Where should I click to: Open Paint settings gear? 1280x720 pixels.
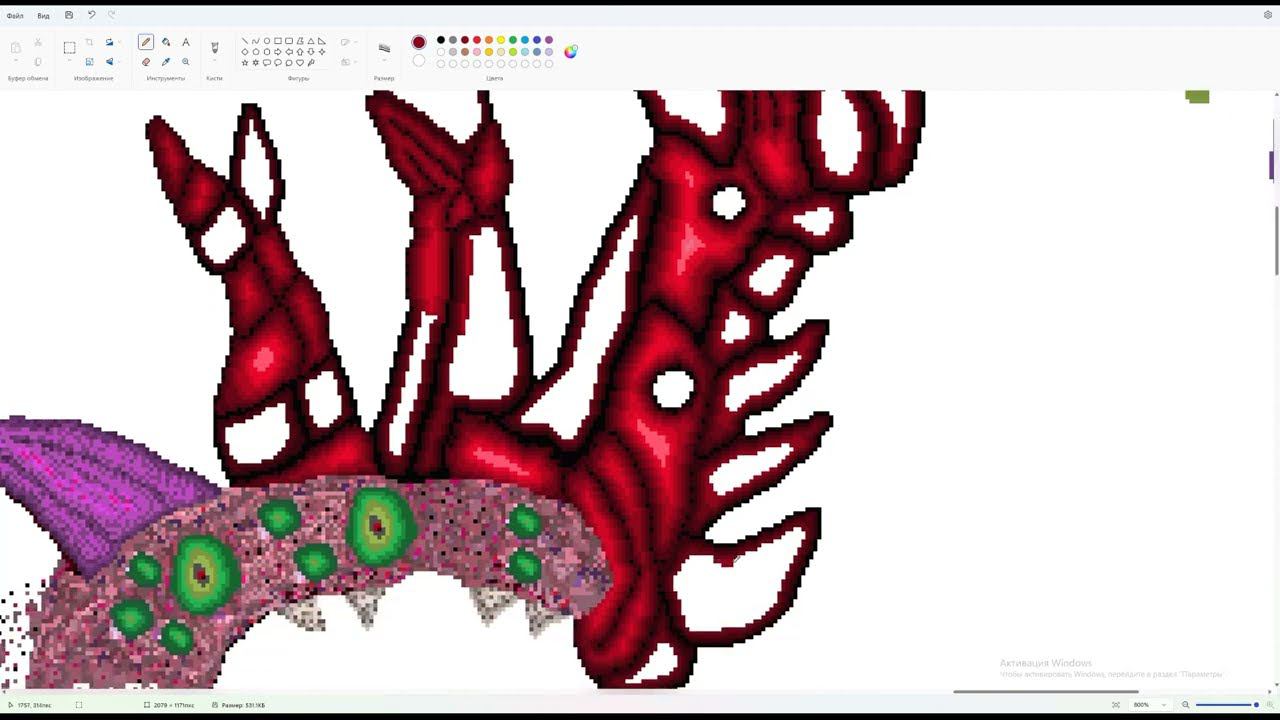point(1268,15)
